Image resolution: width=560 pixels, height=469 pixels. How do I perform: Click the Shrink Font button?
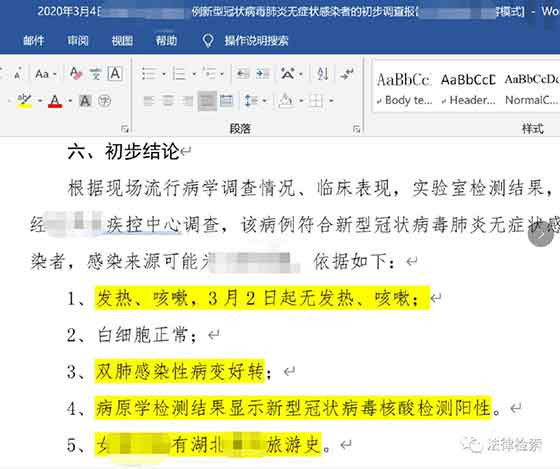[x=17, y=74]
